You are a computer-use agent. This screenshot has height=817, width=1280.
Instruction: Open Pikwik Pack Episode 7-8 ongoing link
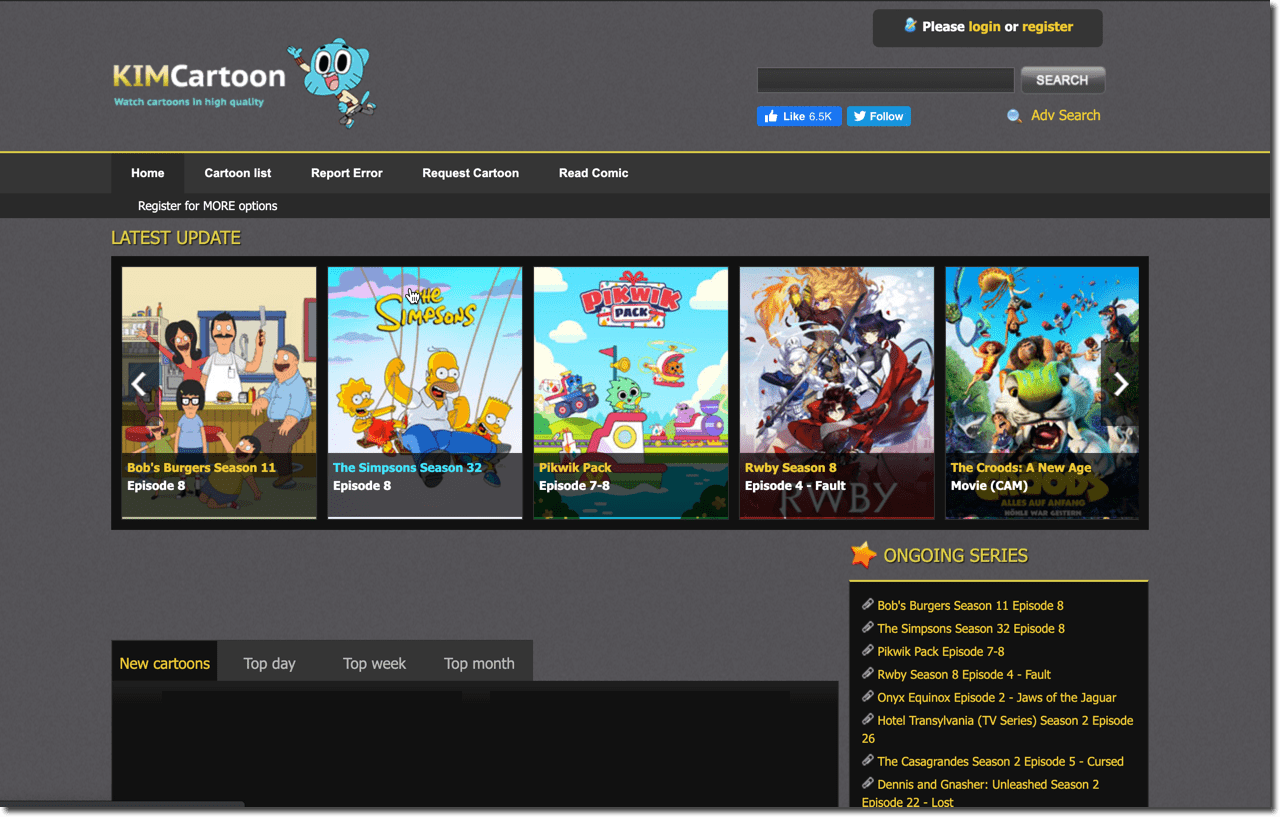point(941,652)
